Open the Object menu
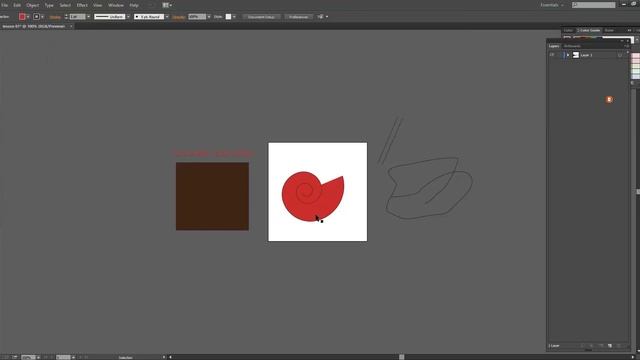 (33, 5)
